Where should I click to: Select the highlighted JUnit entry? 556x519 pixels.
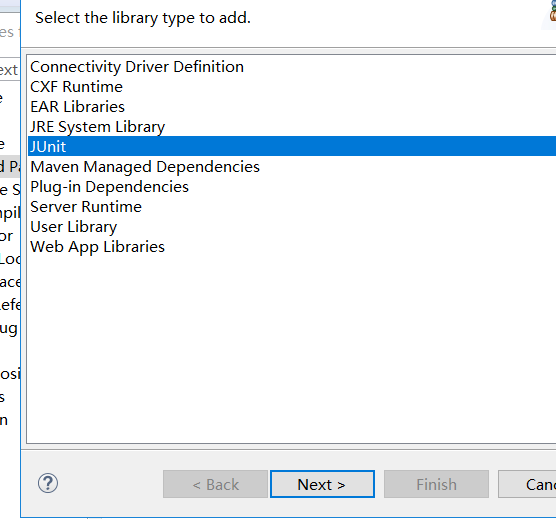pos(291,146)
